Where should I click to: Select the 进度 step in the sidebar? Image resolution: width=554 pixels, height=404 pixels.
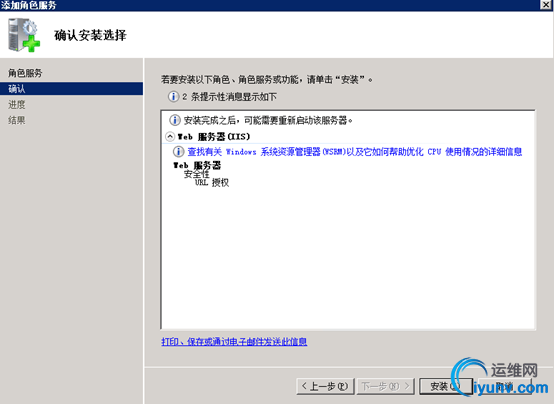(17, 105)
